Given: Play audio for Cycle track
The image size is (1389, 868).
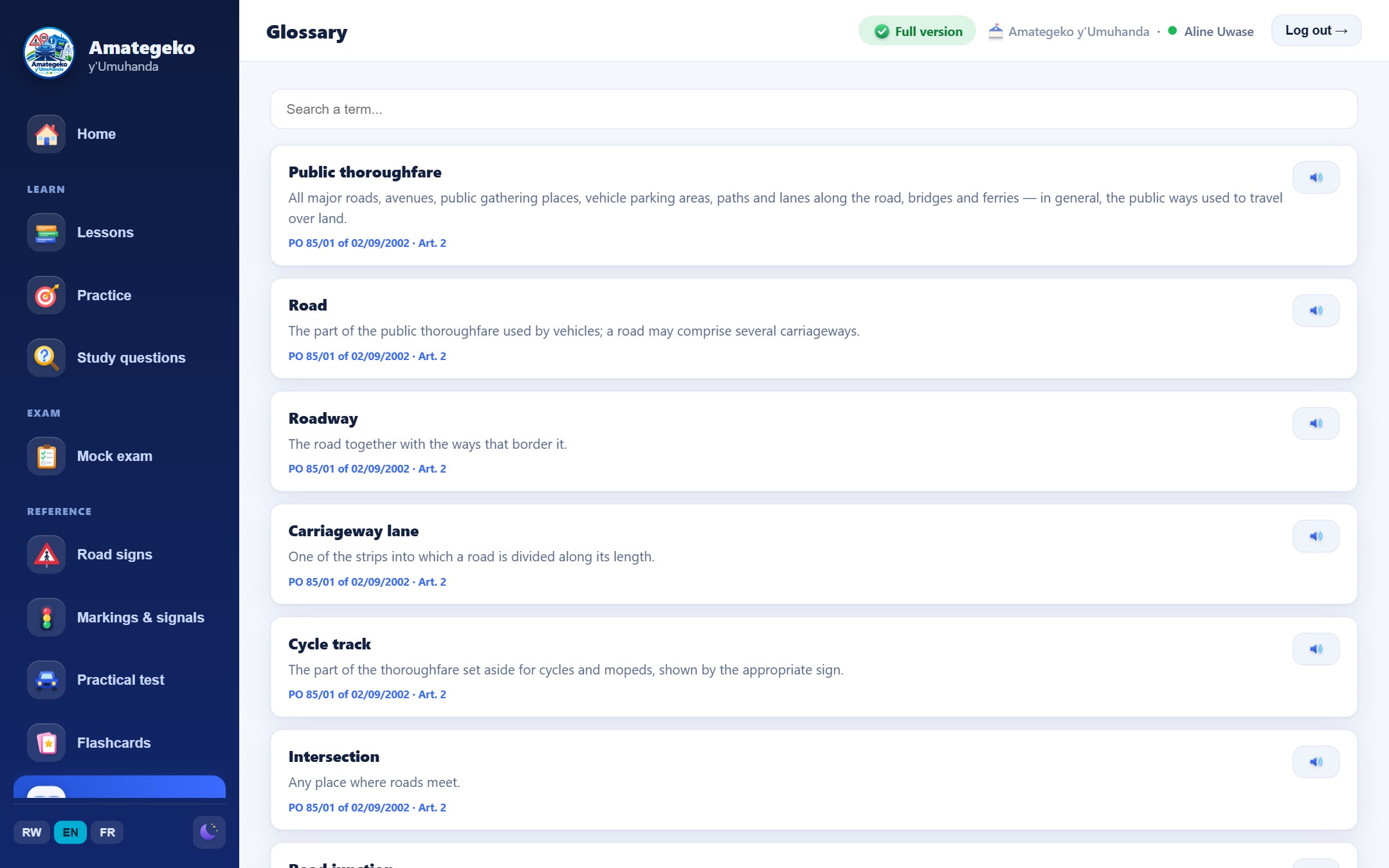Looking at the screenshot, I should 1316,649.
